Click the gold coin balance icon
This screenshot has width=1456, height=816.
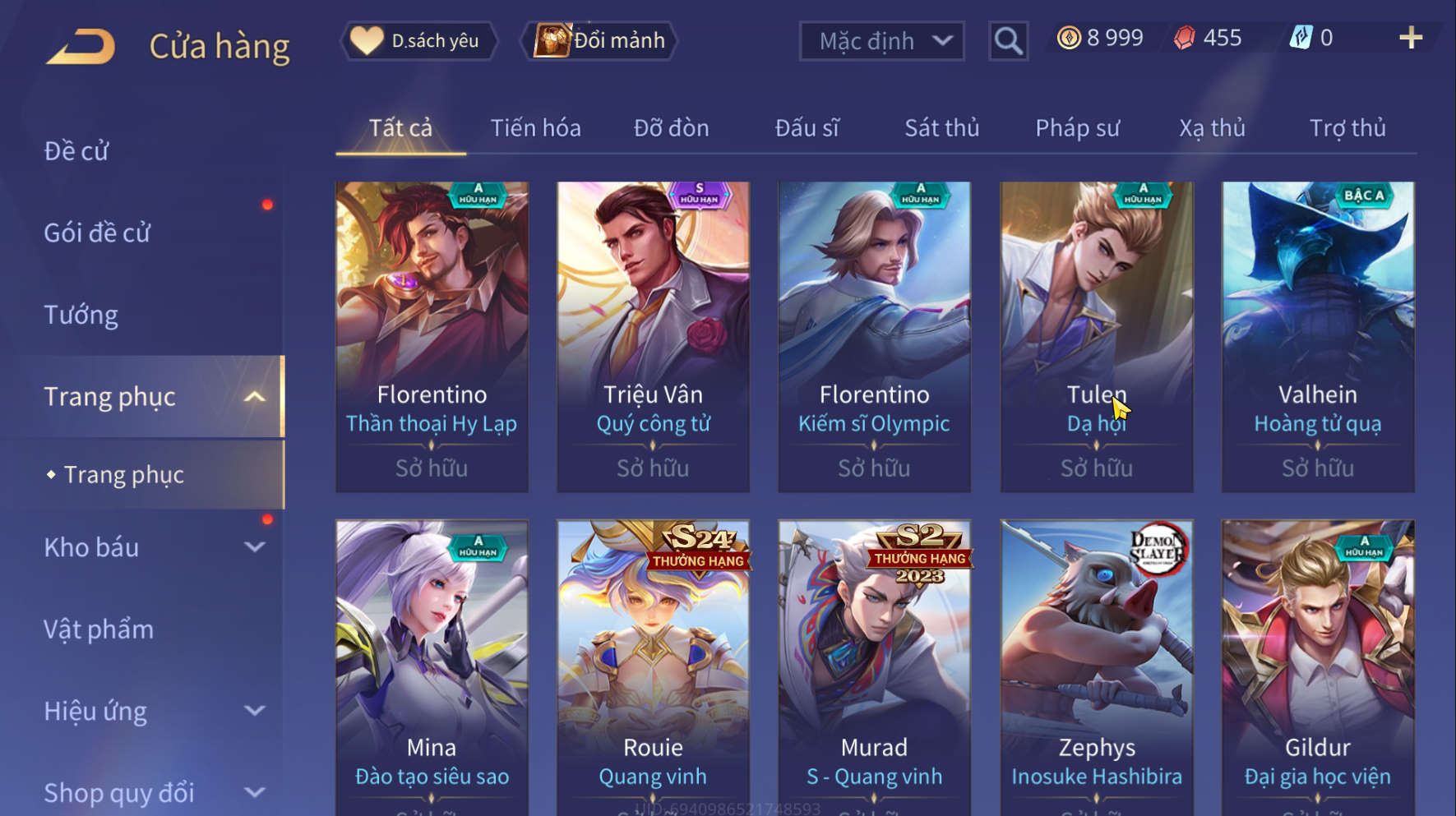(1069, 38)
